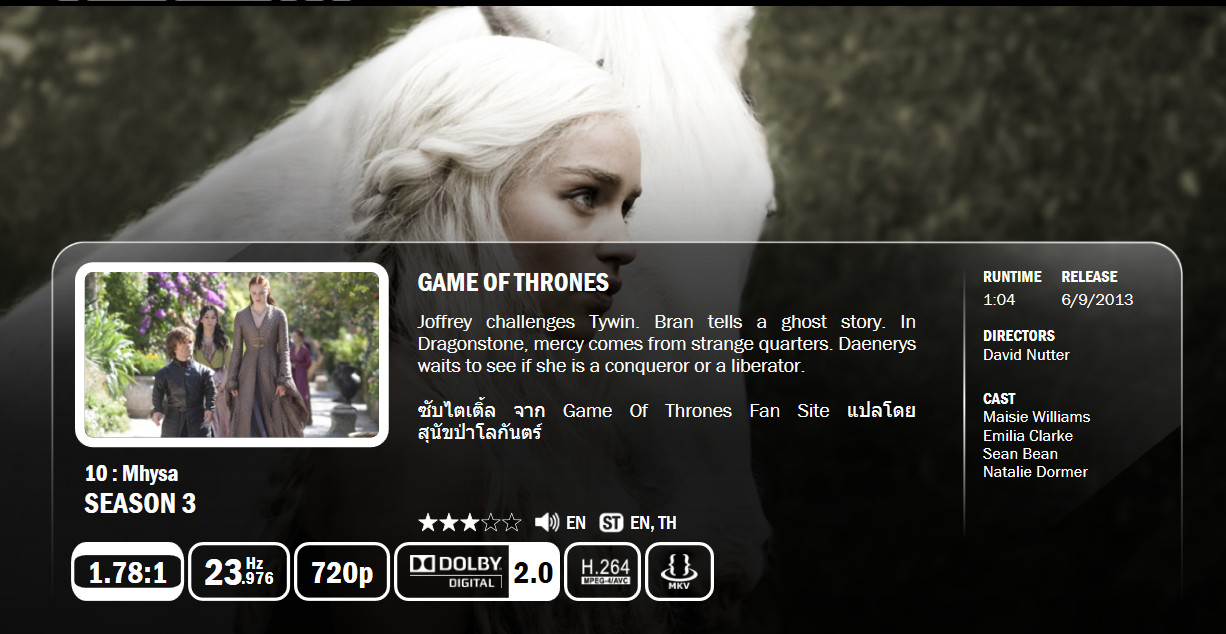Click the H.264 MPEG-4/AVC codec badge
The image size is (1226, 634).
click(602, 571)
